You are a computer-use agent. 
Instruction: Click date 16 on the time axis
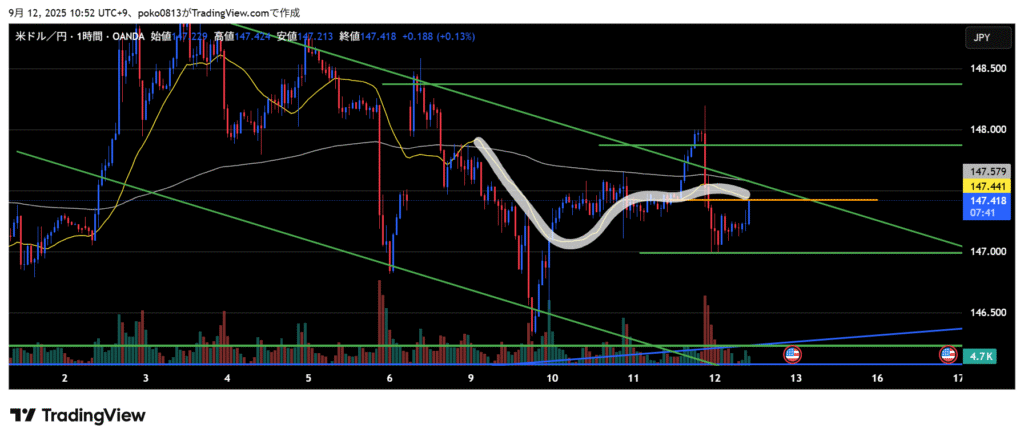coord(877,378)
